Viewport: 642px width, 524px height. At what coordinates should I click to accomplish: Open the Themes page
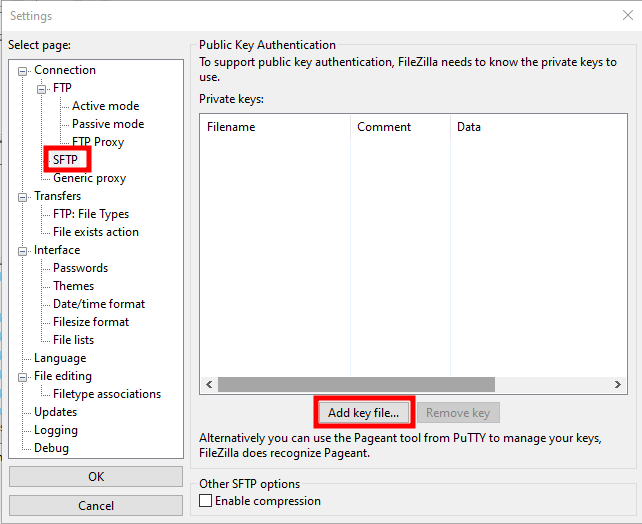tap(73, 286)
